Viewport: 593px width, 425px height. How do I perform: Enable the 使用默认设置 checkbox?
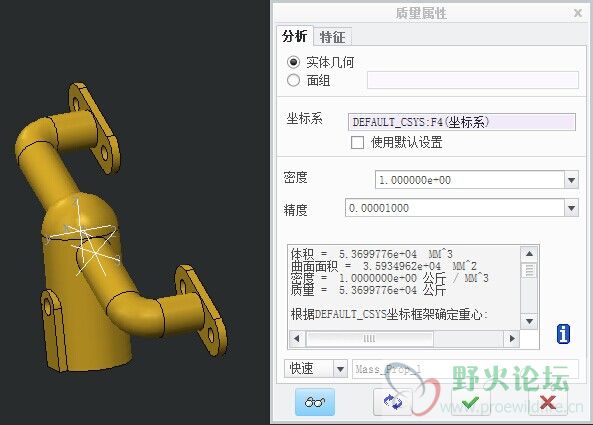[x=357, y=143]
